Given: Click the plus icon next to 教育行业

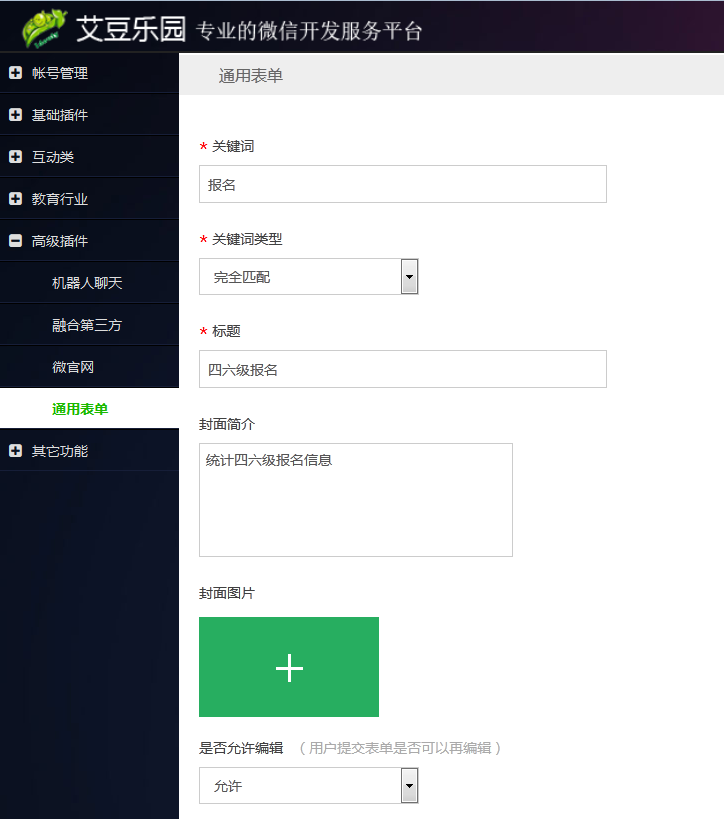Looking at the screenshot, I should click(x=15, y=199).
